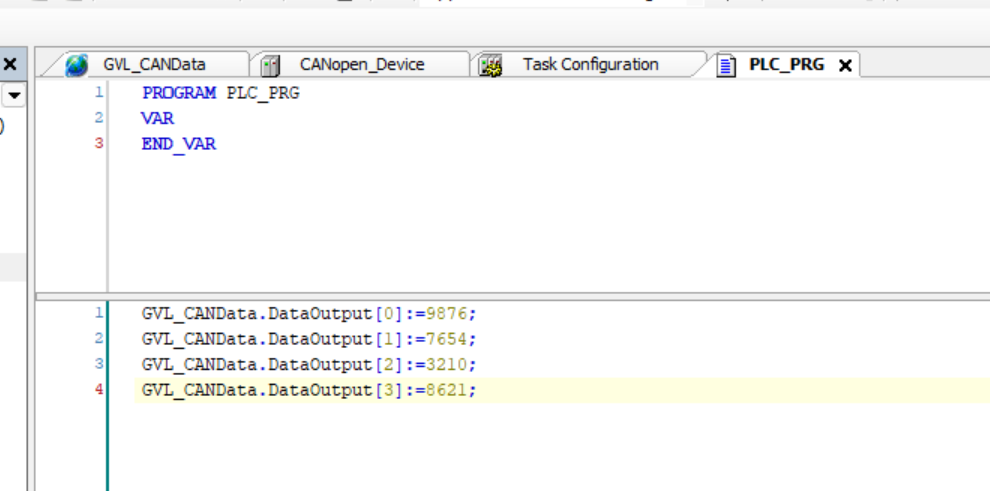Click the PROGRAM PLC_PRG declaration line
The height and width of the screenshot is (491, 990).
[221, 93]
